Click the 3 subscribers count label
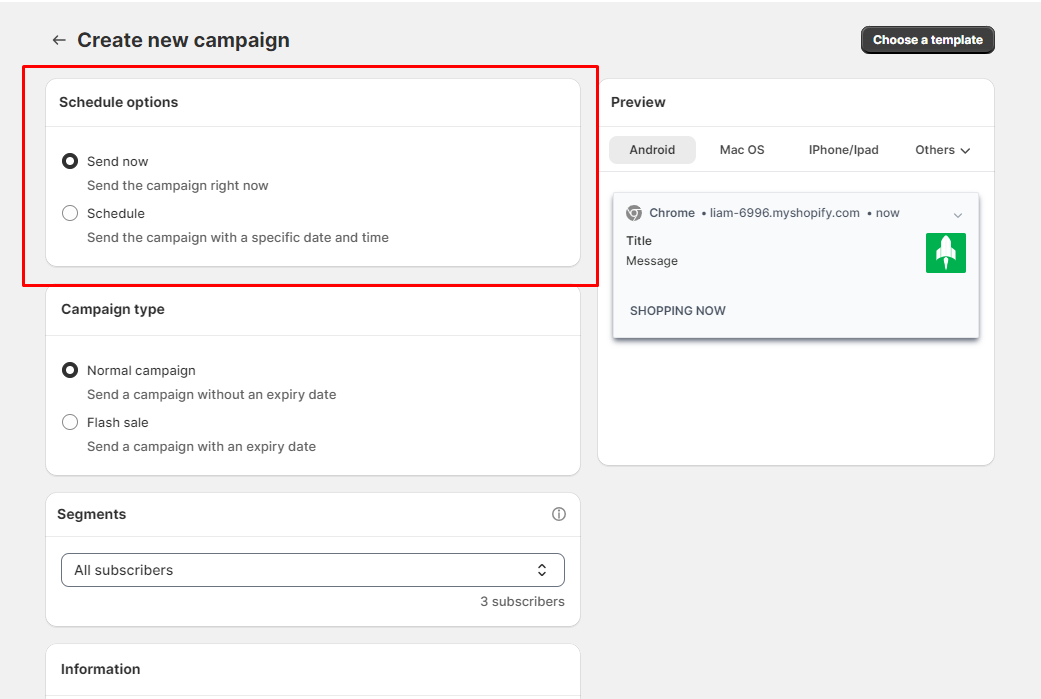This screenshot has height=699, width=1041. click(521, 602)
